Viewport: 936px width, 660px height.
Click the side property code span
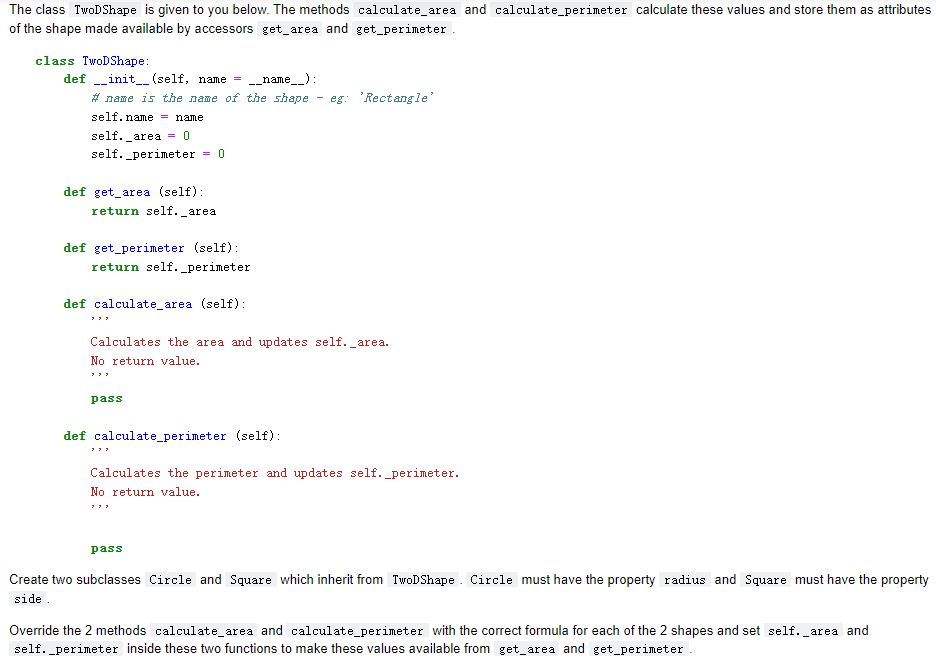coord(28,598)
